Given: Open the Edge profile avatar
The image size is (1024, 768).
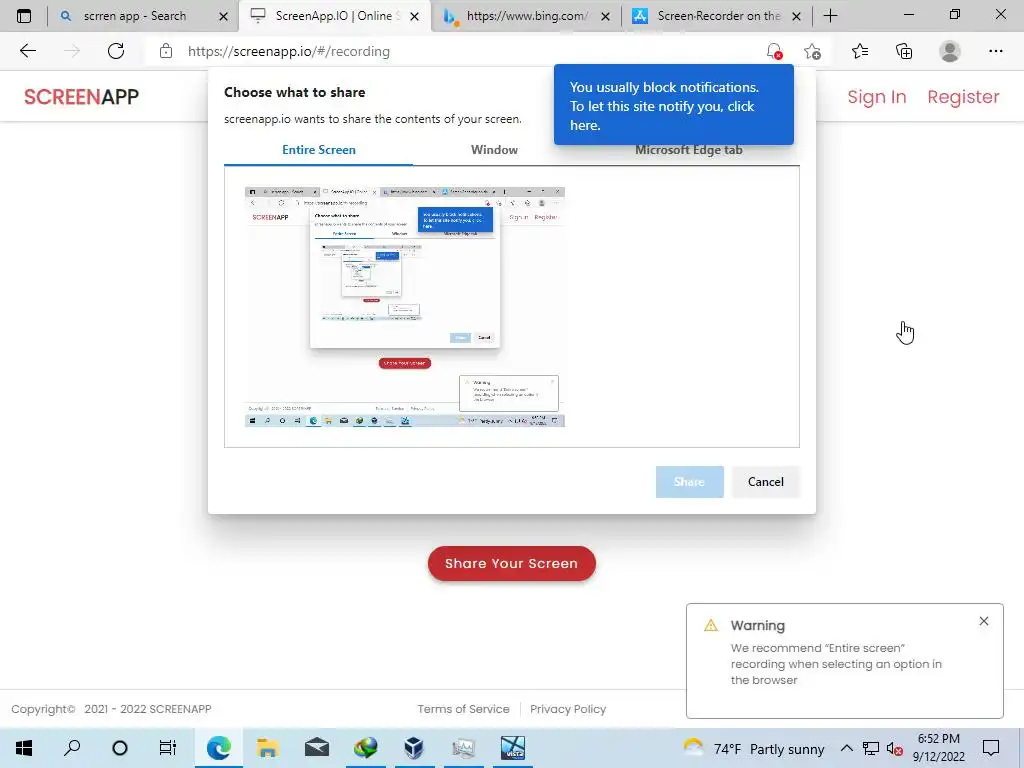Looking at the screenshot, I should click(950, 51).
